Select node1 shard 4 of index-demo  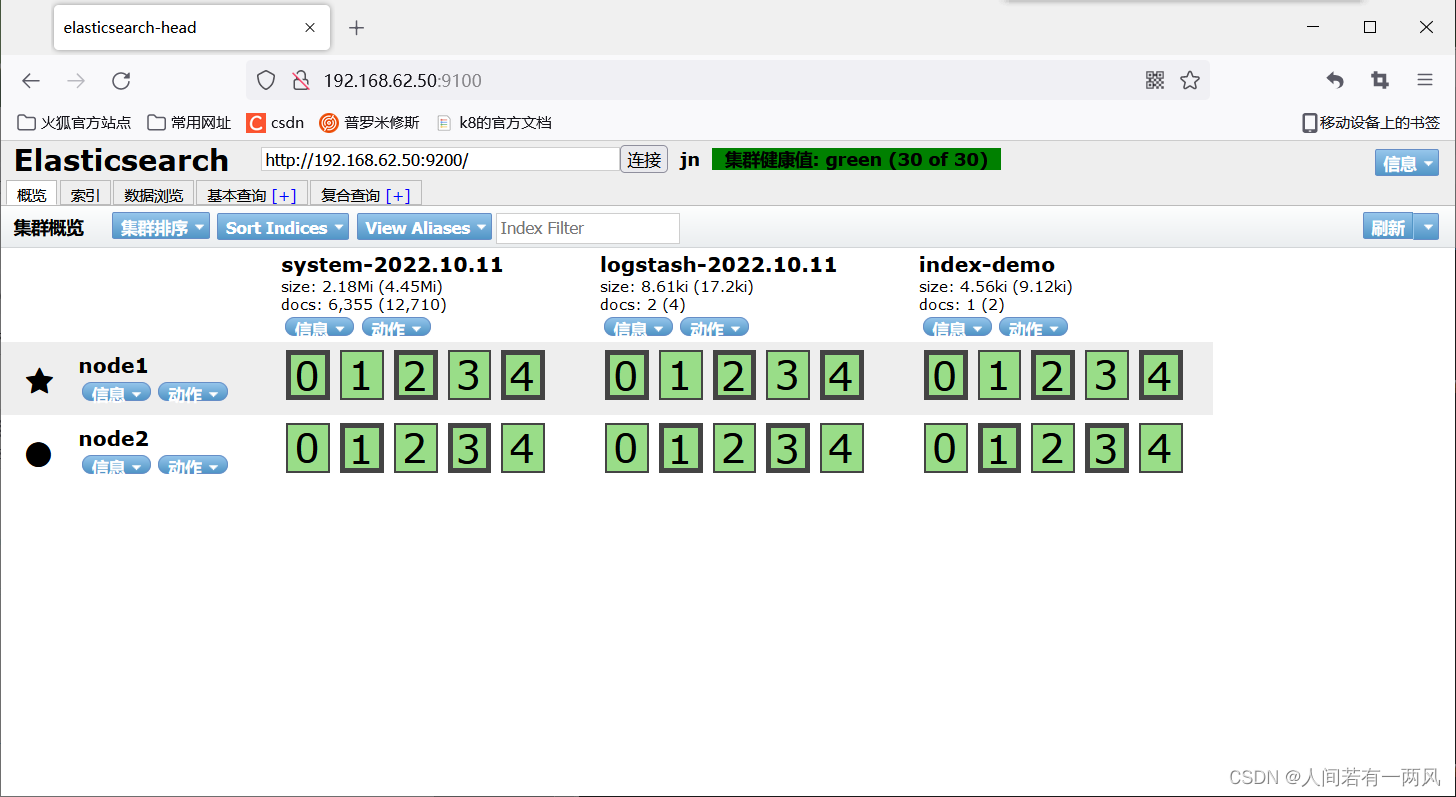point(1160,376)
